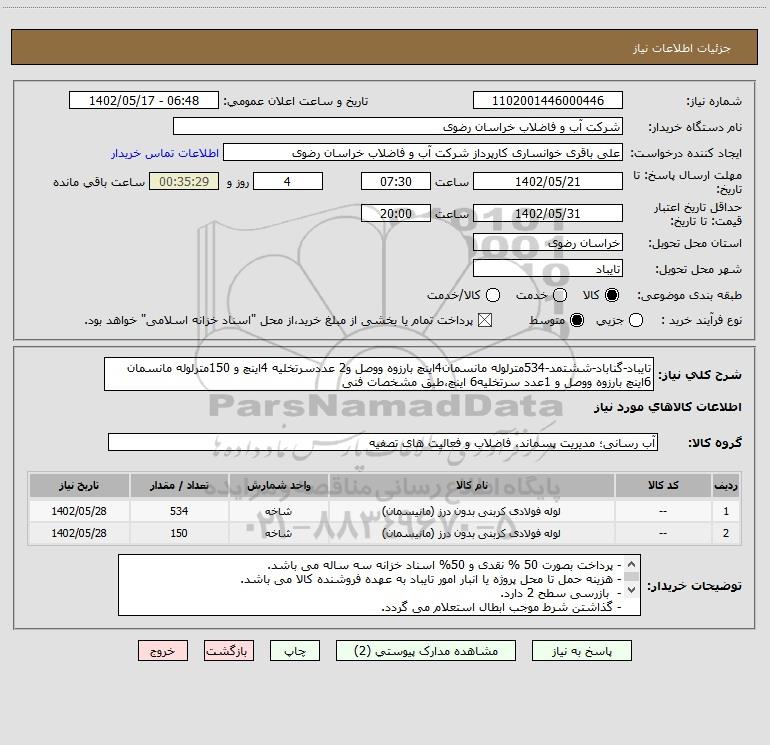The height and width of the screenshot is (745, 770).
Task: Click the تعداد / مقدار column header
Action: (x=179, y=485)
